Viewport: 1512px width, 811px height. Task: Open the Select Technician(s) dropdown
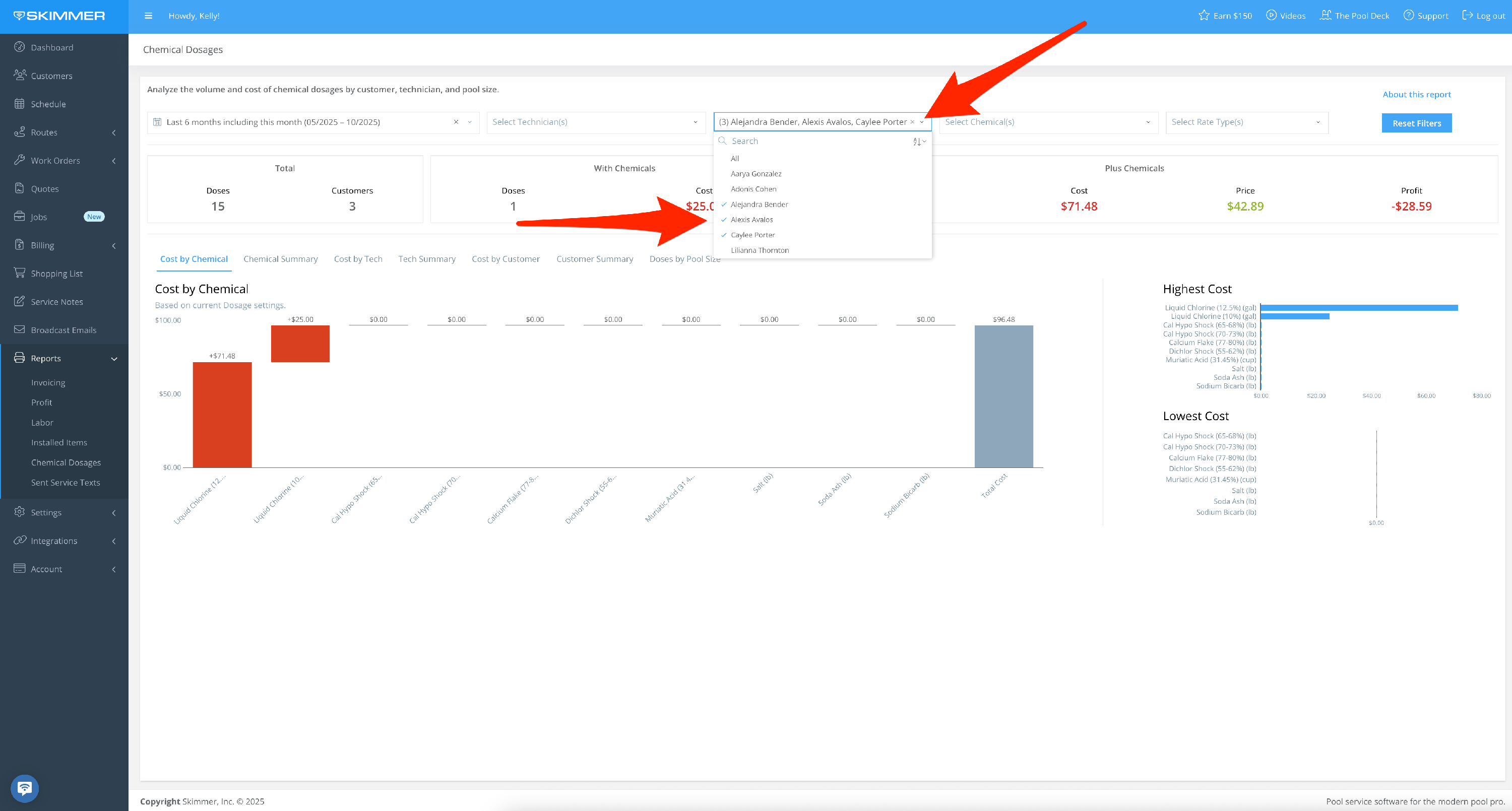595,122
